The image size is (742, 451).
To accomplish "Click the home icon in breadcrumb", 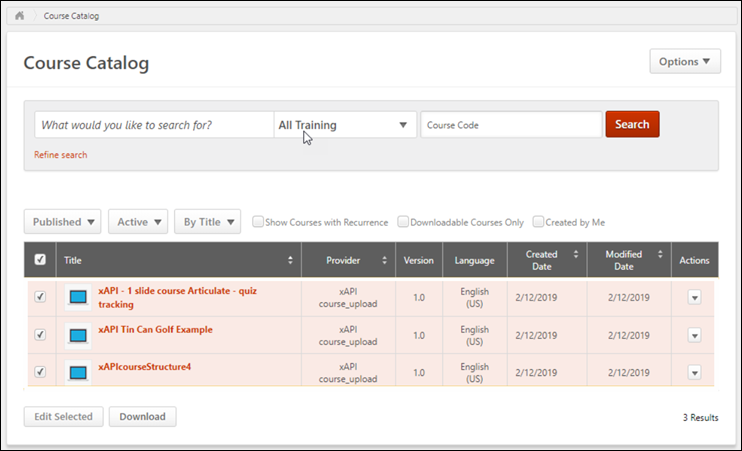I will (19, 16).
